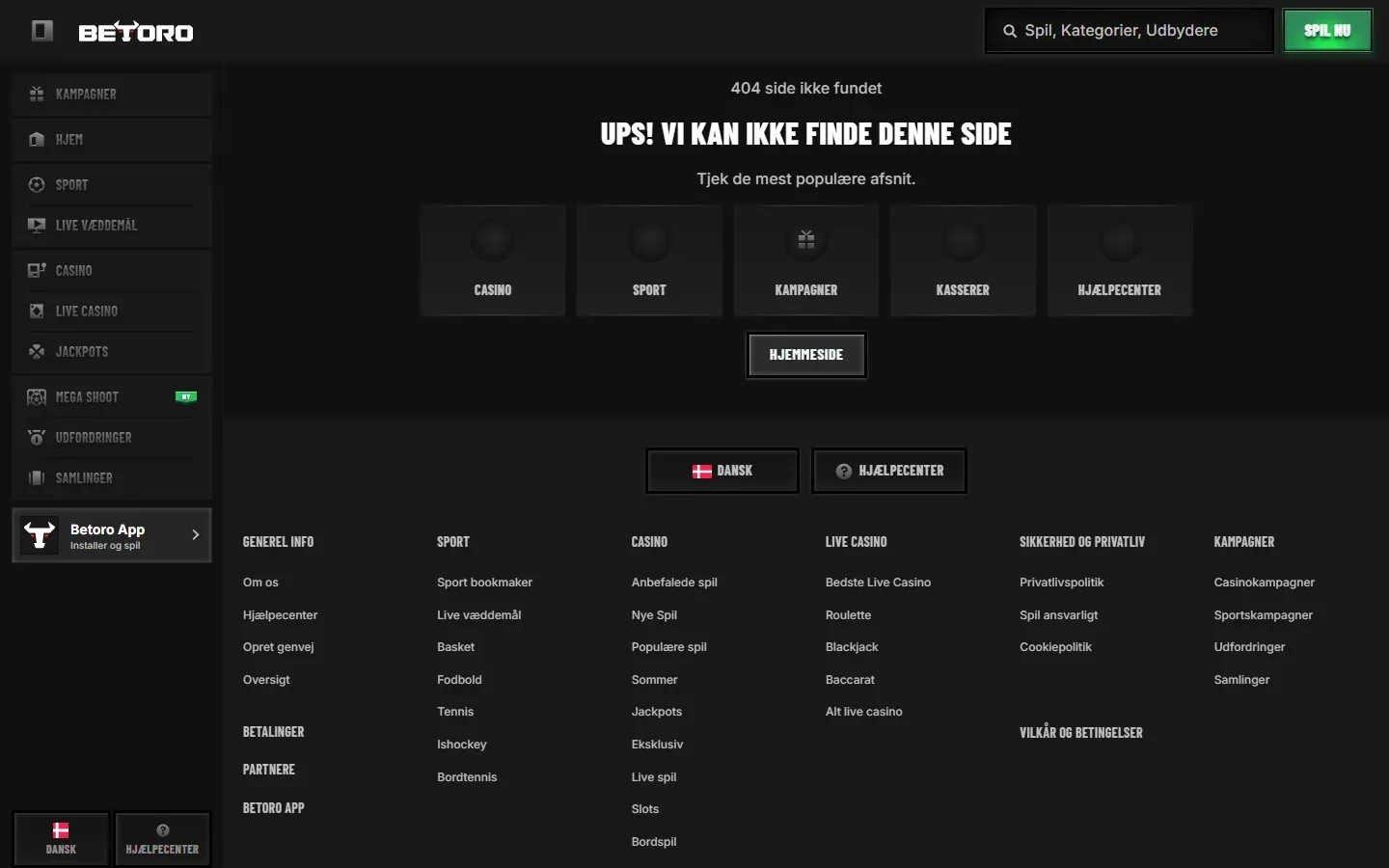
Task: Select the Samlinger cards icon in sidebar
Action: pos(37,477)
